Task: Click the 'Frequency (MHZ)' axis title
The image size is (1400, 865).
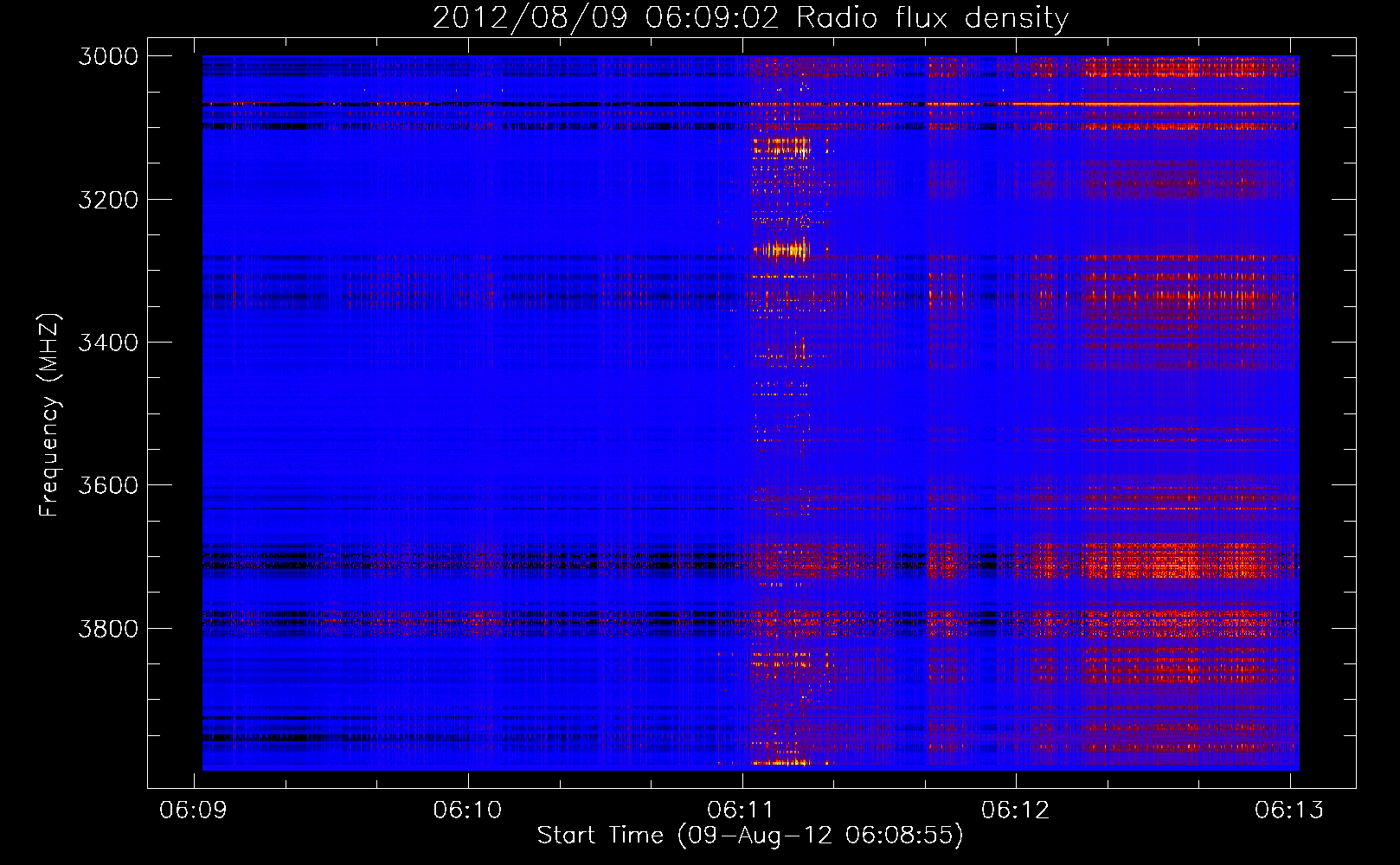Action: pyautogui.click(x=49, y=415)
